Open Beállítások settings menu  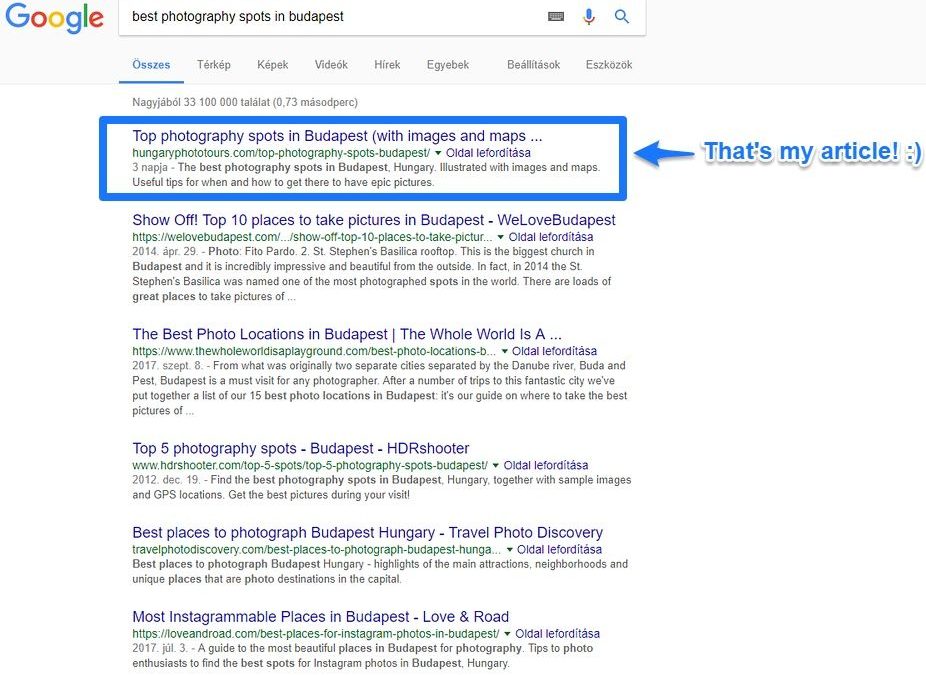[x=533, y=65]
